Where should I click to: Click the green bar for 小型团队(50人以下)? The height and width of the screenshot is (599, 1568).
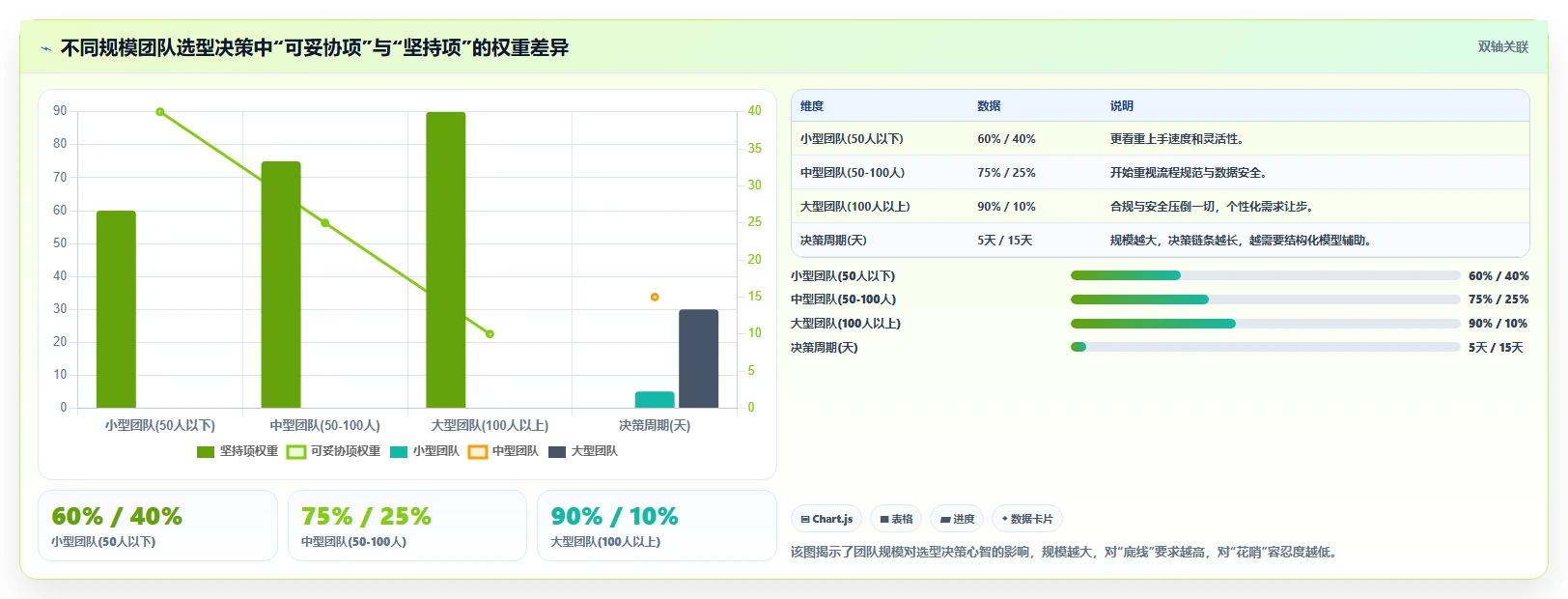pos(116,309)
